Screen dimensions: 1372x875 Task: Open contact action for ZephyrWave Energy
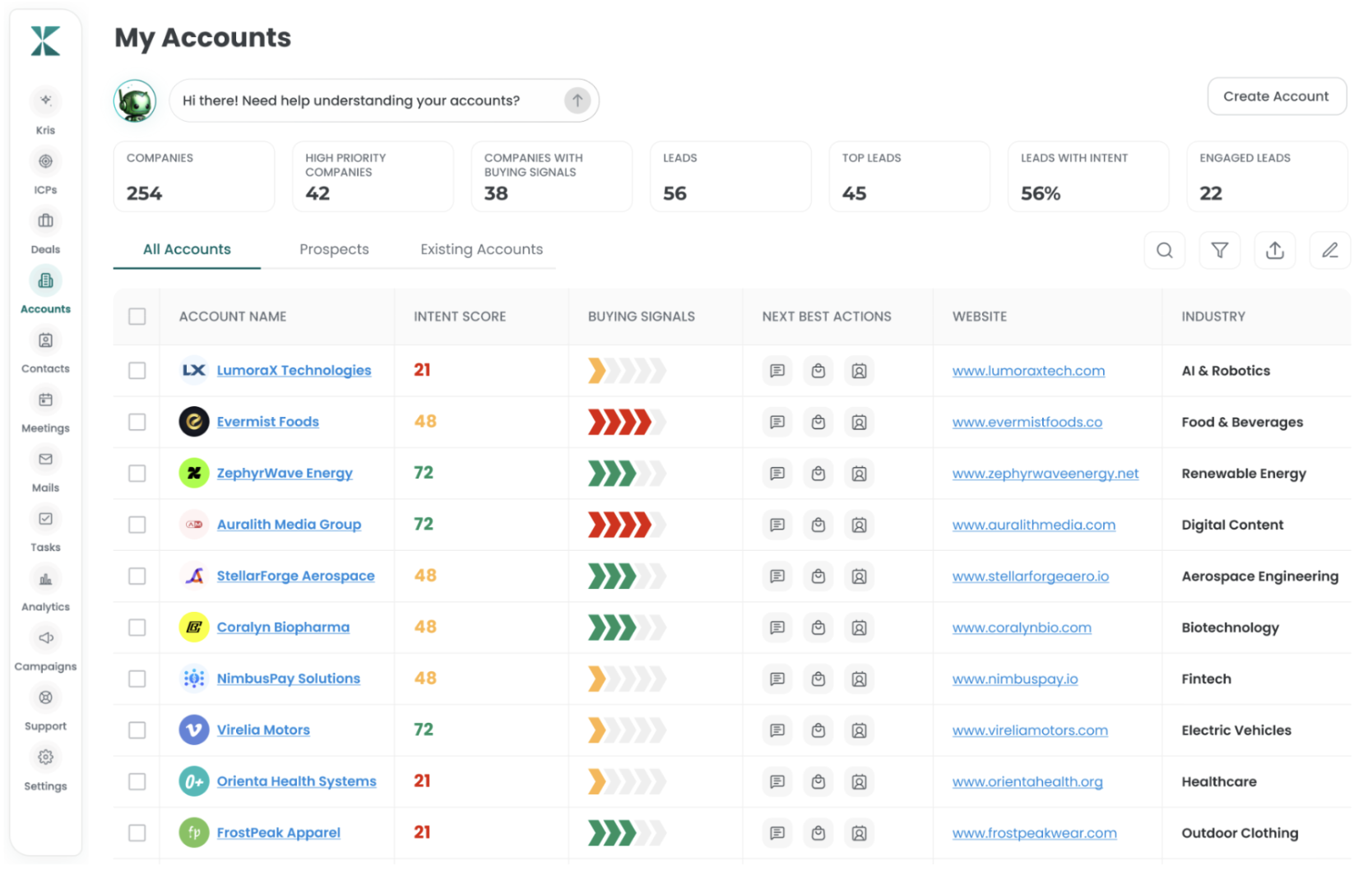(859, 474)
